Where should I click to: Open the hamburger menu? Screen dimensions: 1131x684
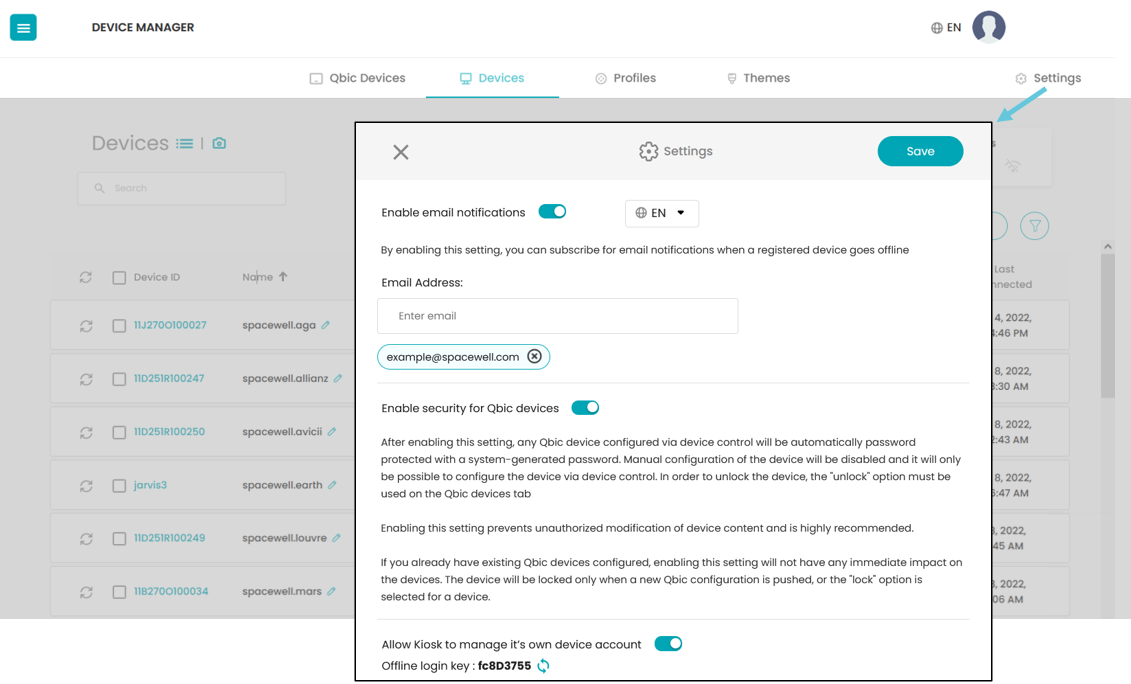pos(23,28)
